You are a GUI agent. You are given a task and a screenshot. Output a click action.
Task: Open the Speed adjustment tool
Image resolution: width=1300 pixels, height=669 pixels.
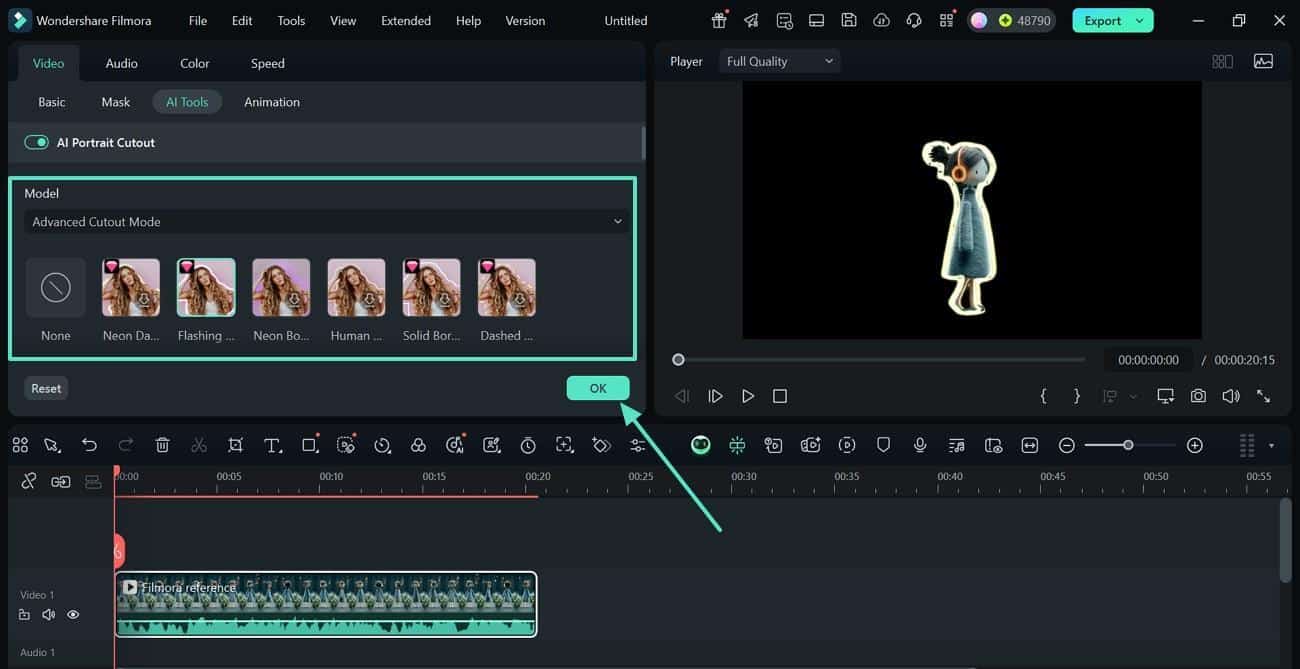[x=382, y=444]
